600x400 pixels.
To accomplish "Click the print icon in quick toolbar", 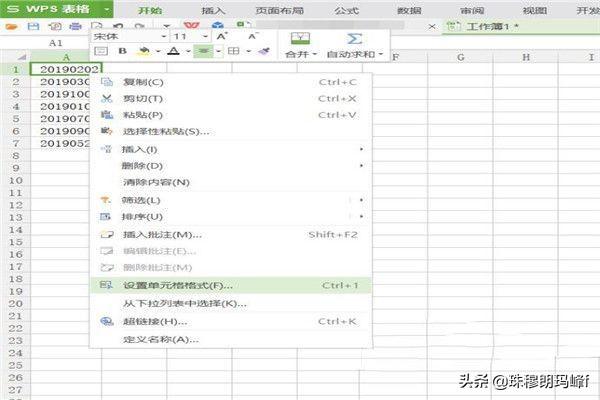I will [75, 26].
